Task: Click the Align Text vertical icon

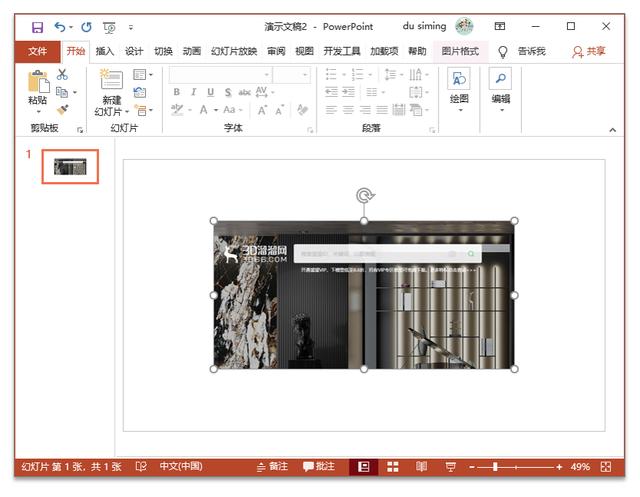Action: click(x=416, y=92)
